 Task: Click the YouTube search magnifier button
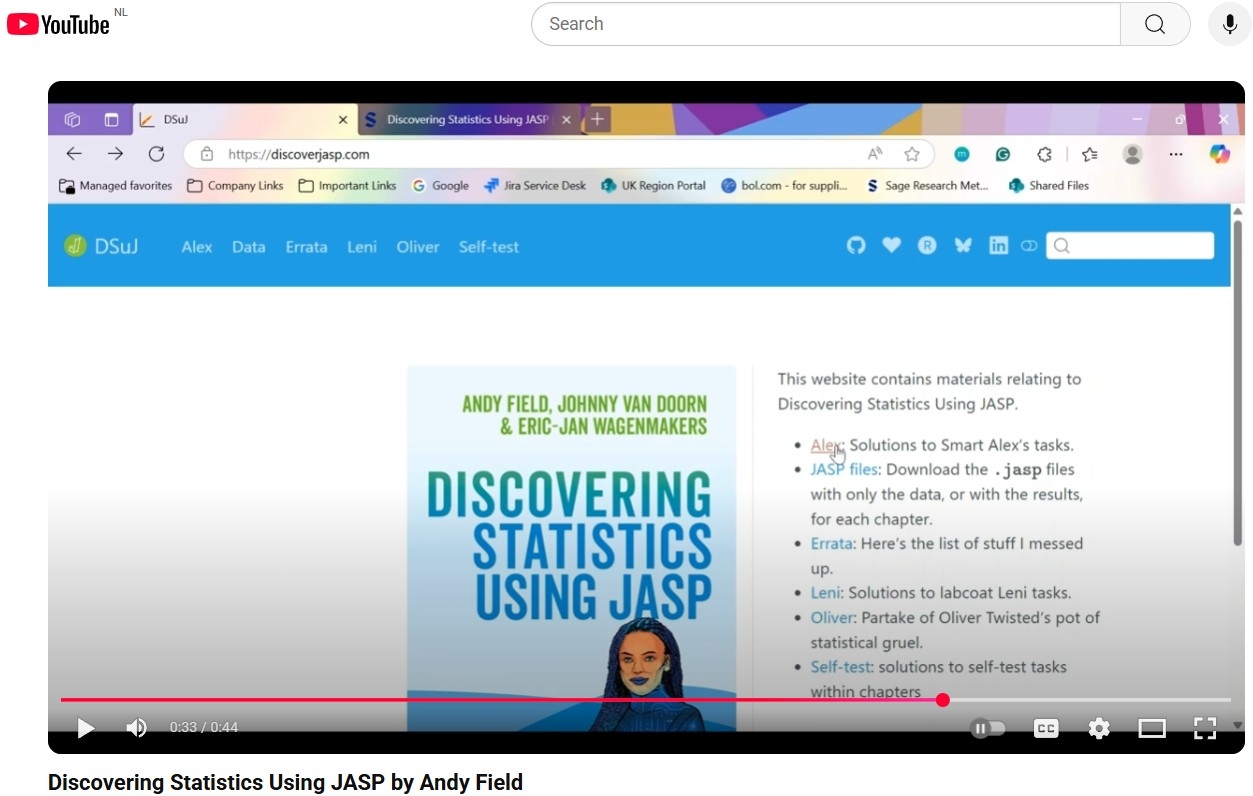(x=1155, y=24)
